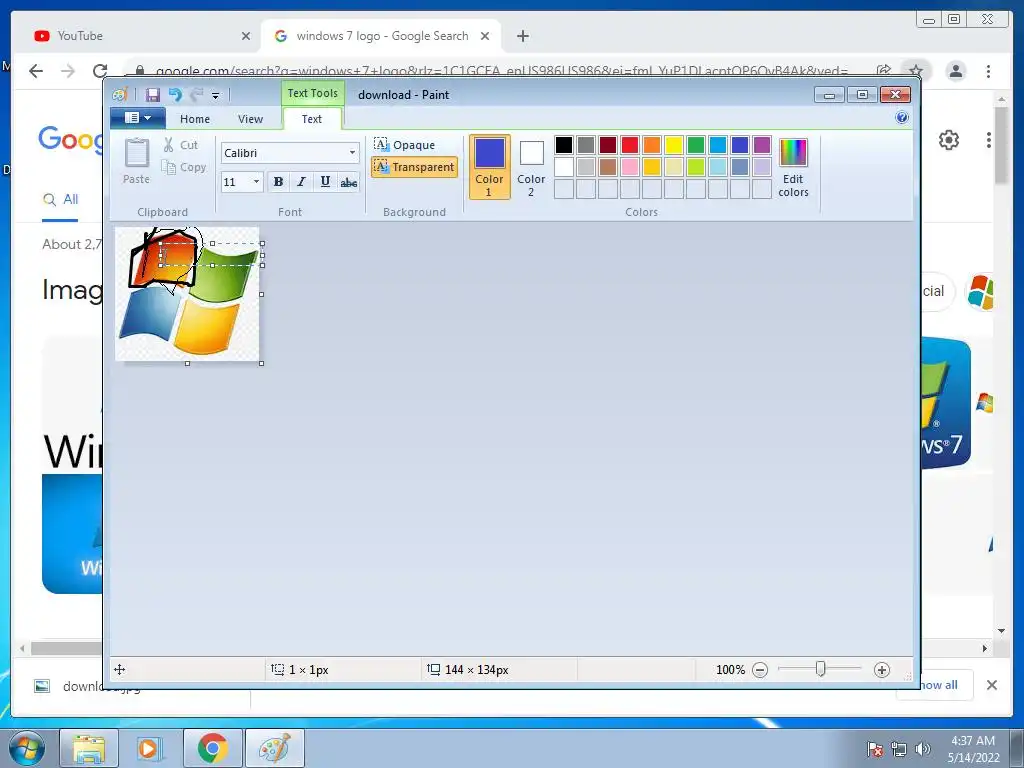Open Windows Explorer from the taskbar
Image resolution: width=1024 pixels, height=768 pixels.
pyautogui.click(x=89, y=748)
